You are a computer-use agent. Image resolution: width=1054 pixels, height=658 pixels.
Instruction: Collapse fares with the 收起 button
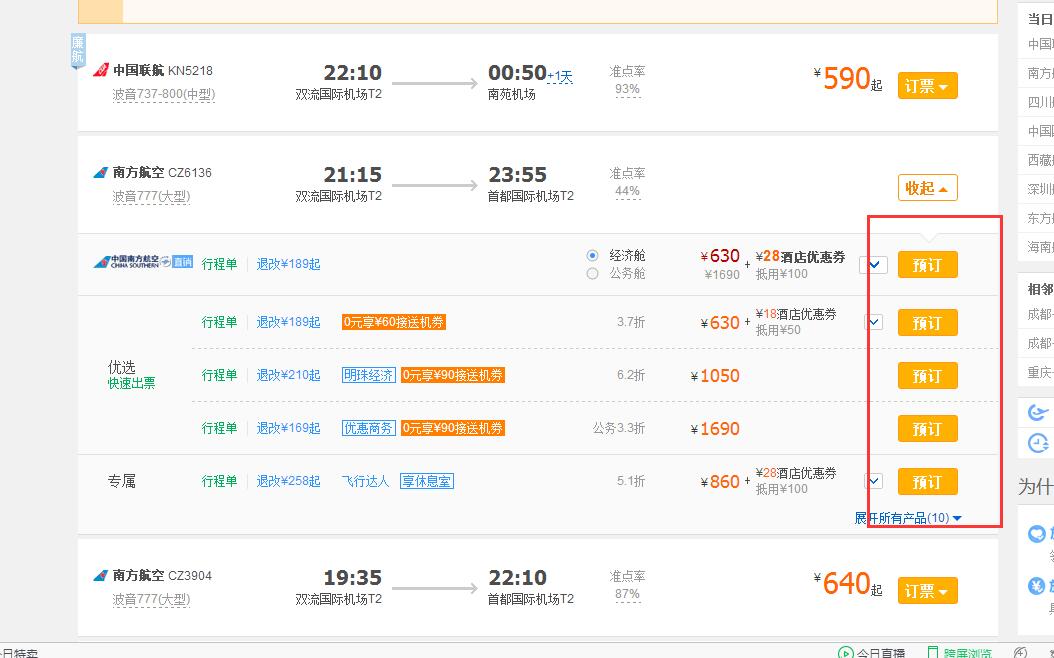click(928, 188)
